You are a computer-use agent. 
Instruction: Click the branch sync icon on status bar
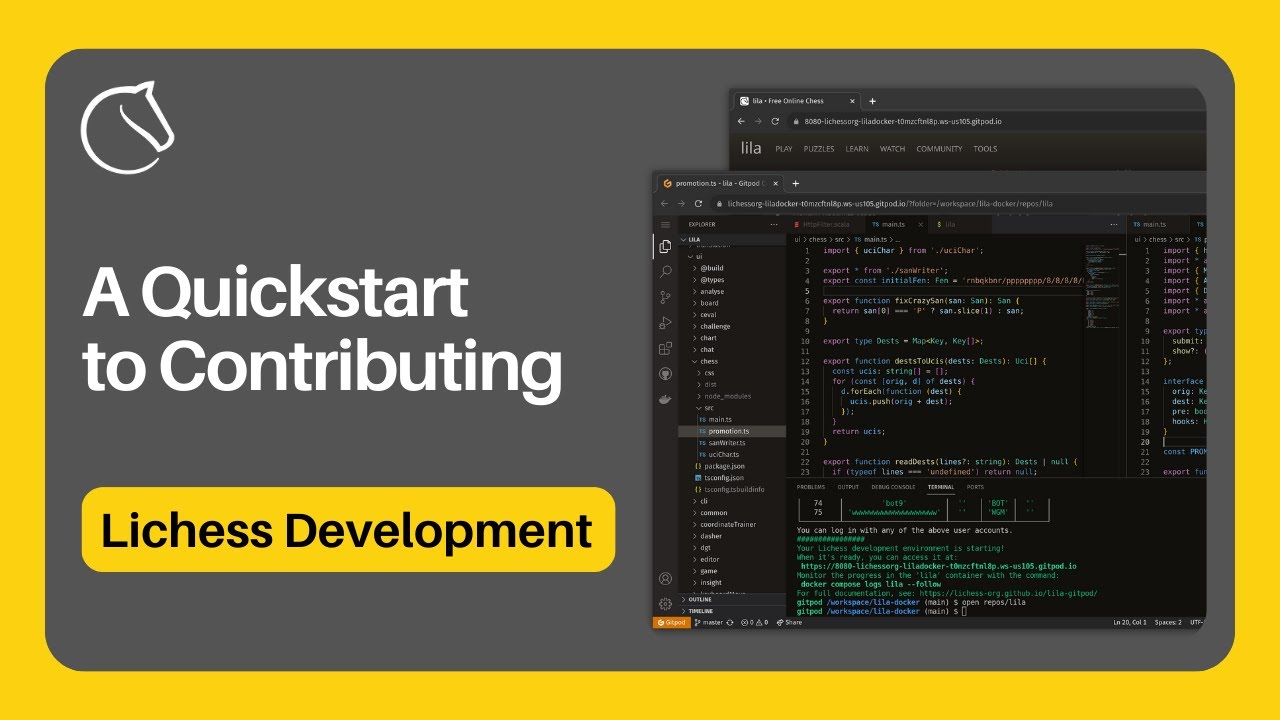729,622
